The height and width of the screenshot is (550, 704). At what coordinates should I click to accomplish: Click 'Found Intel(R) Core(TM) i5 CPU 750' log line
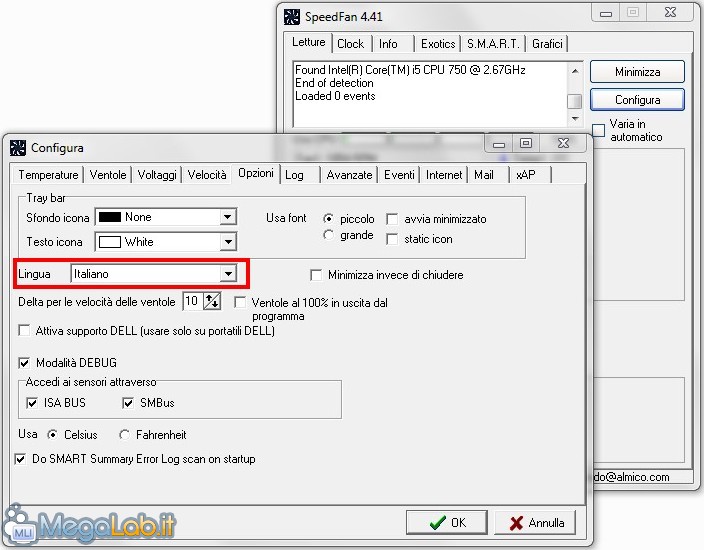pyautogui.click(x=410, y=70)
